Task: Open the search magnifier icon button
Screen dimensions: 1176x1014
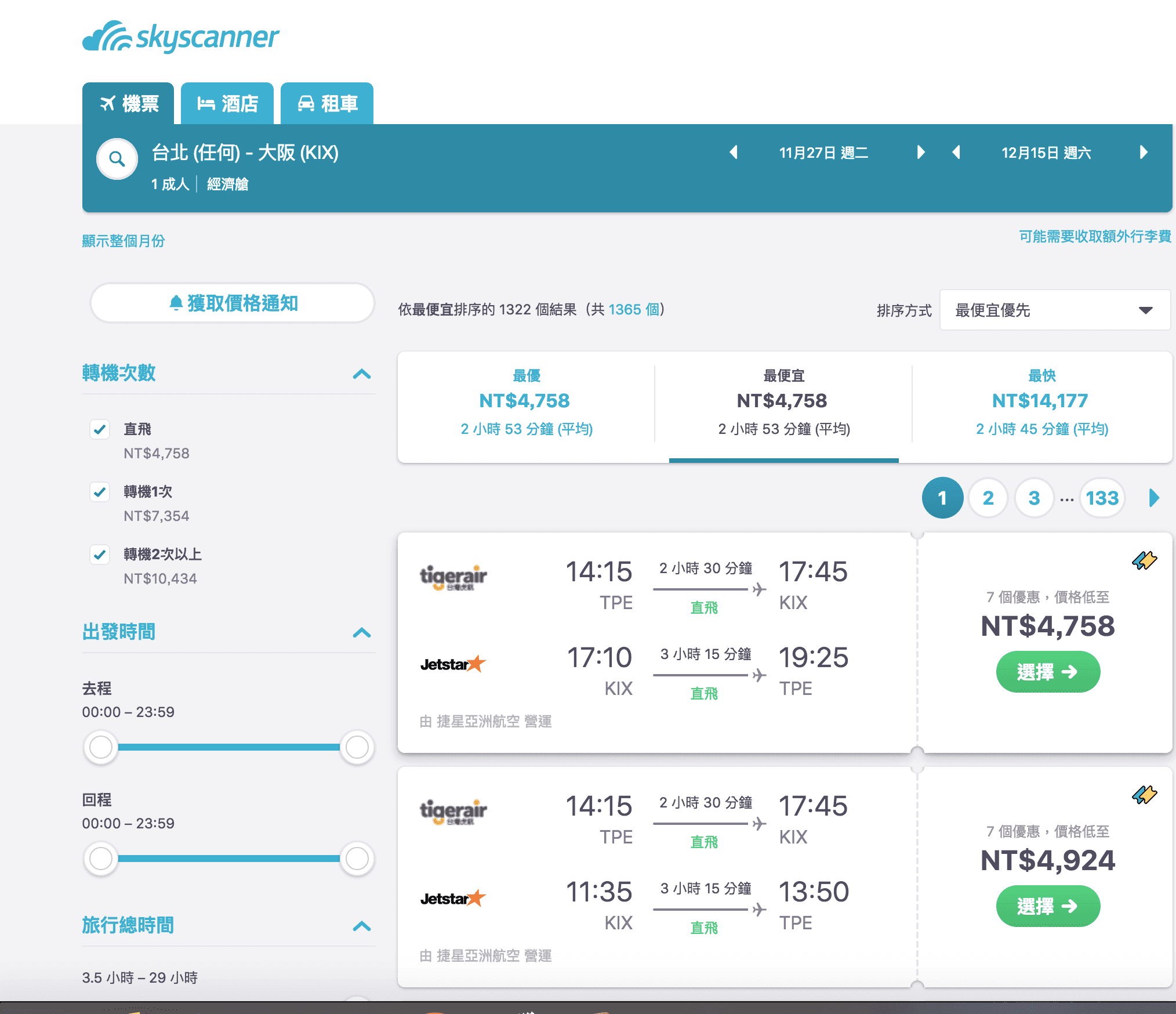Action: pyautogui.click(x=117, y=158)
